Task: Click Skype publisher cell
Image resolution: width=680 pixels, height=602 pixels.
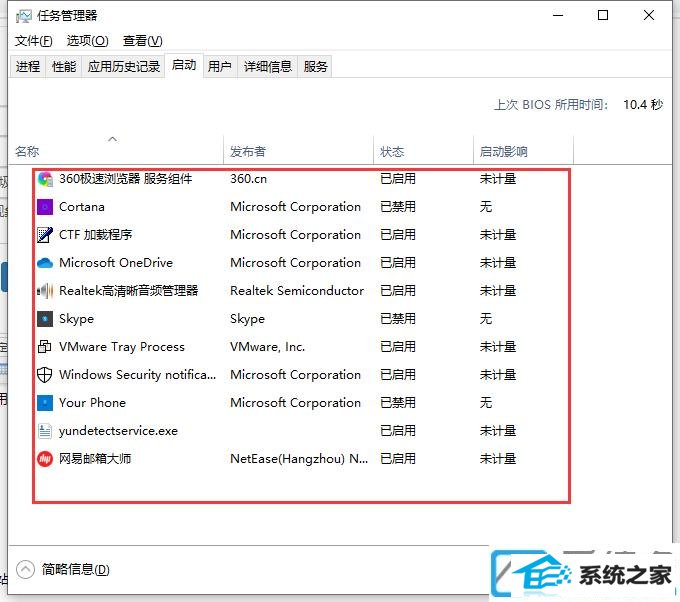Action: [x=247, y=319]
